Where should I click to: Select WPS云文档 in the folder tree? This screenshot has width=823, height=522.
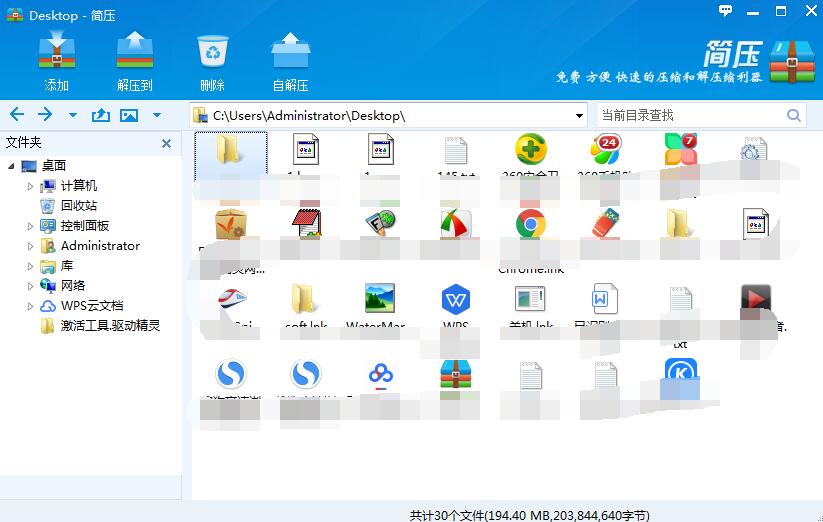click(x=92, y=305)
